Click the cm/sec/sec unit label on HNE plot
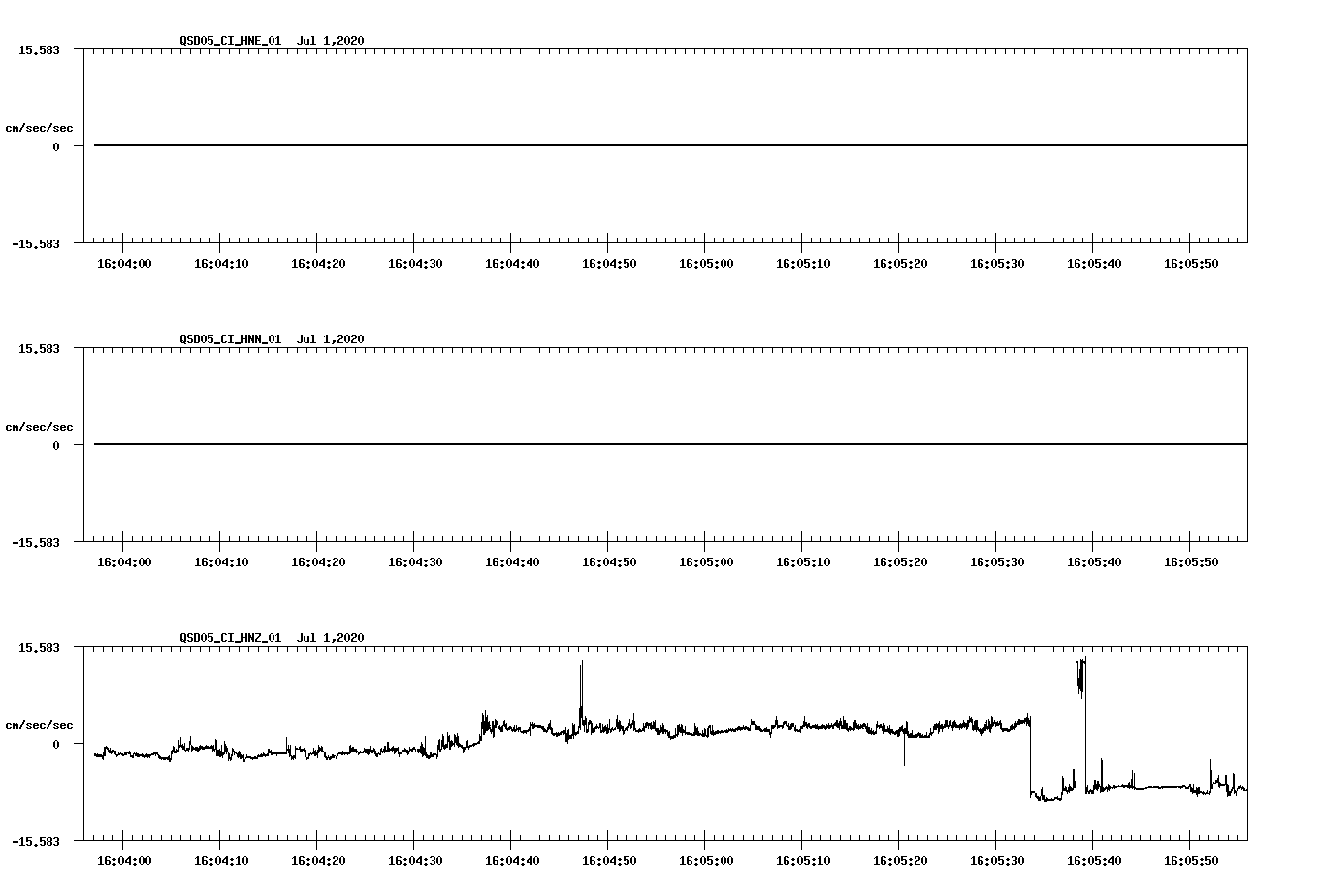 [39, 128]
